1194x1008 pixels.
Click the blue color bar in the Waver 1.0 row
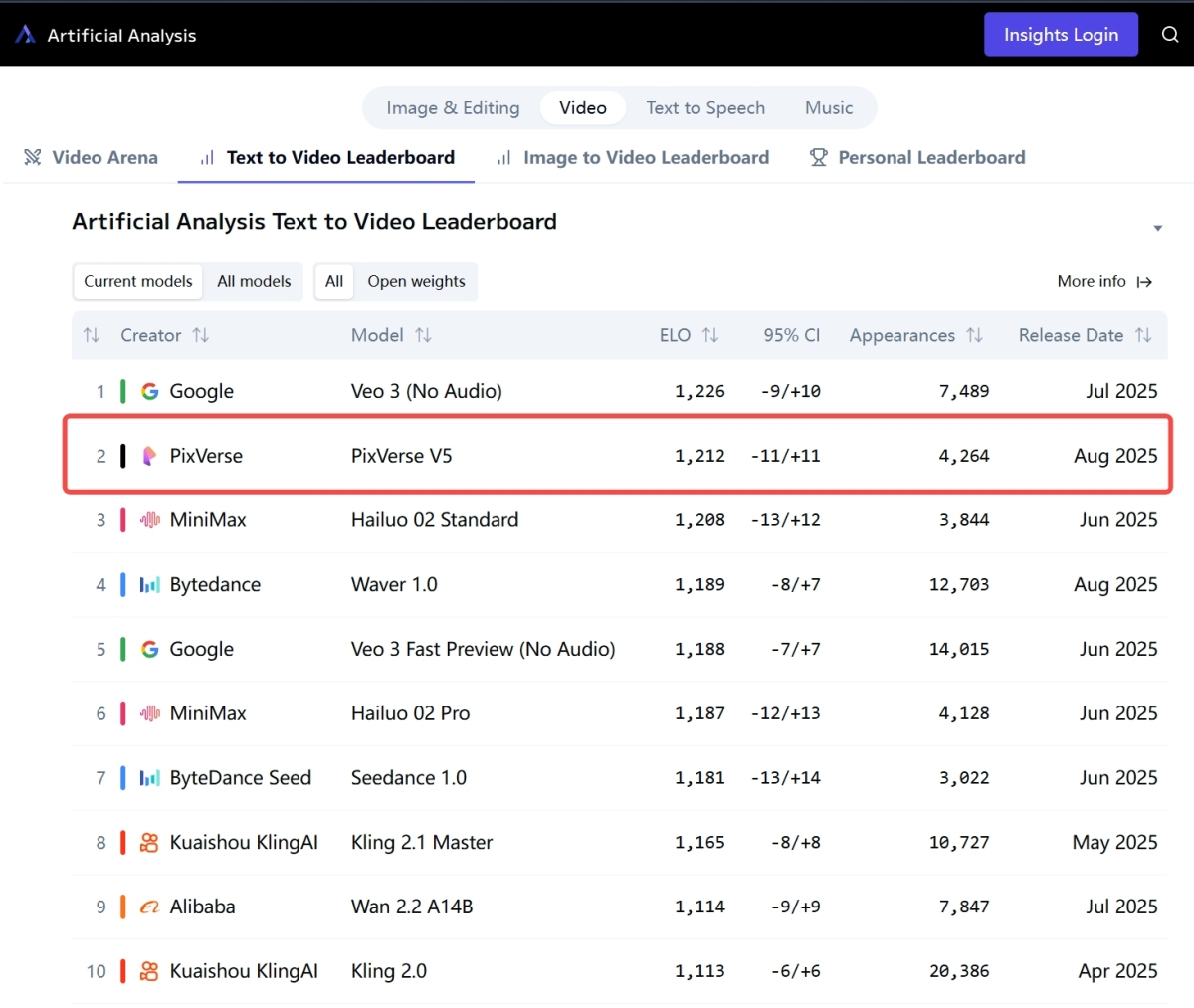(x=123, y=584)
